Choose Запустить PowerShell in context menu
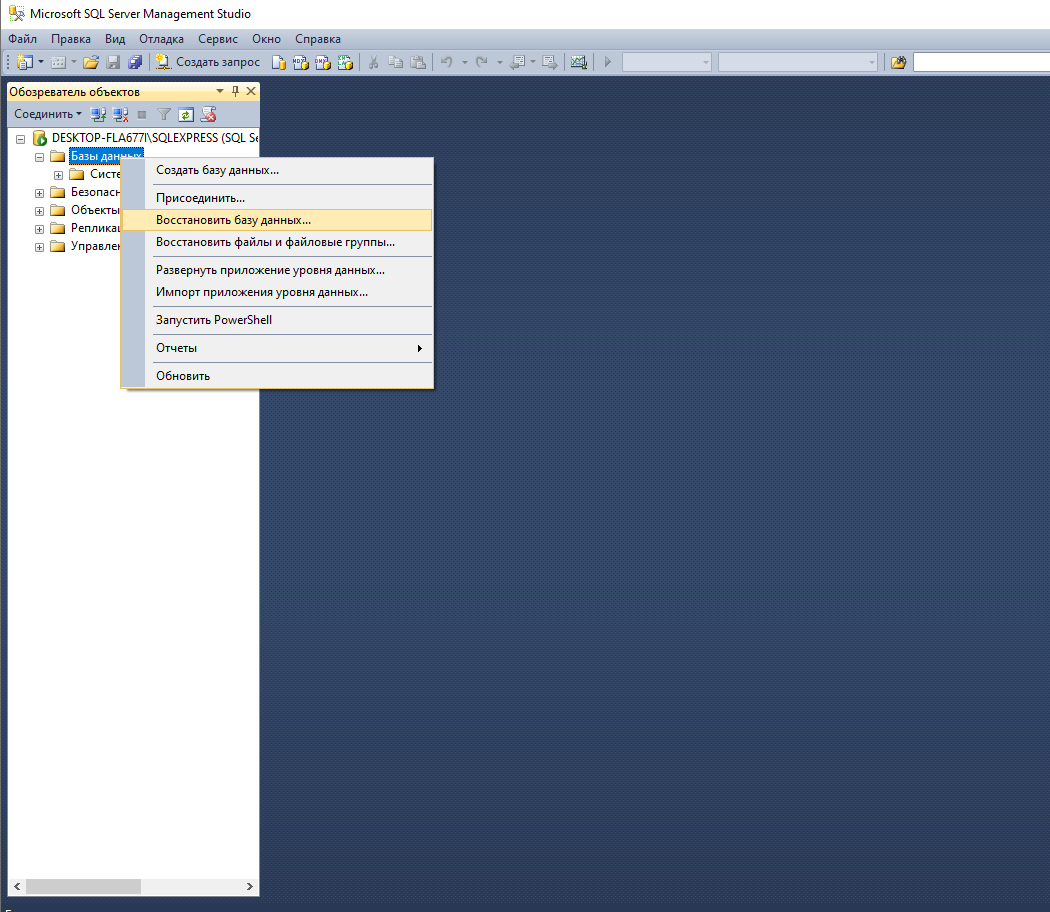The width and height of the screenshot is (1050, 912). (x=277, y=320)
